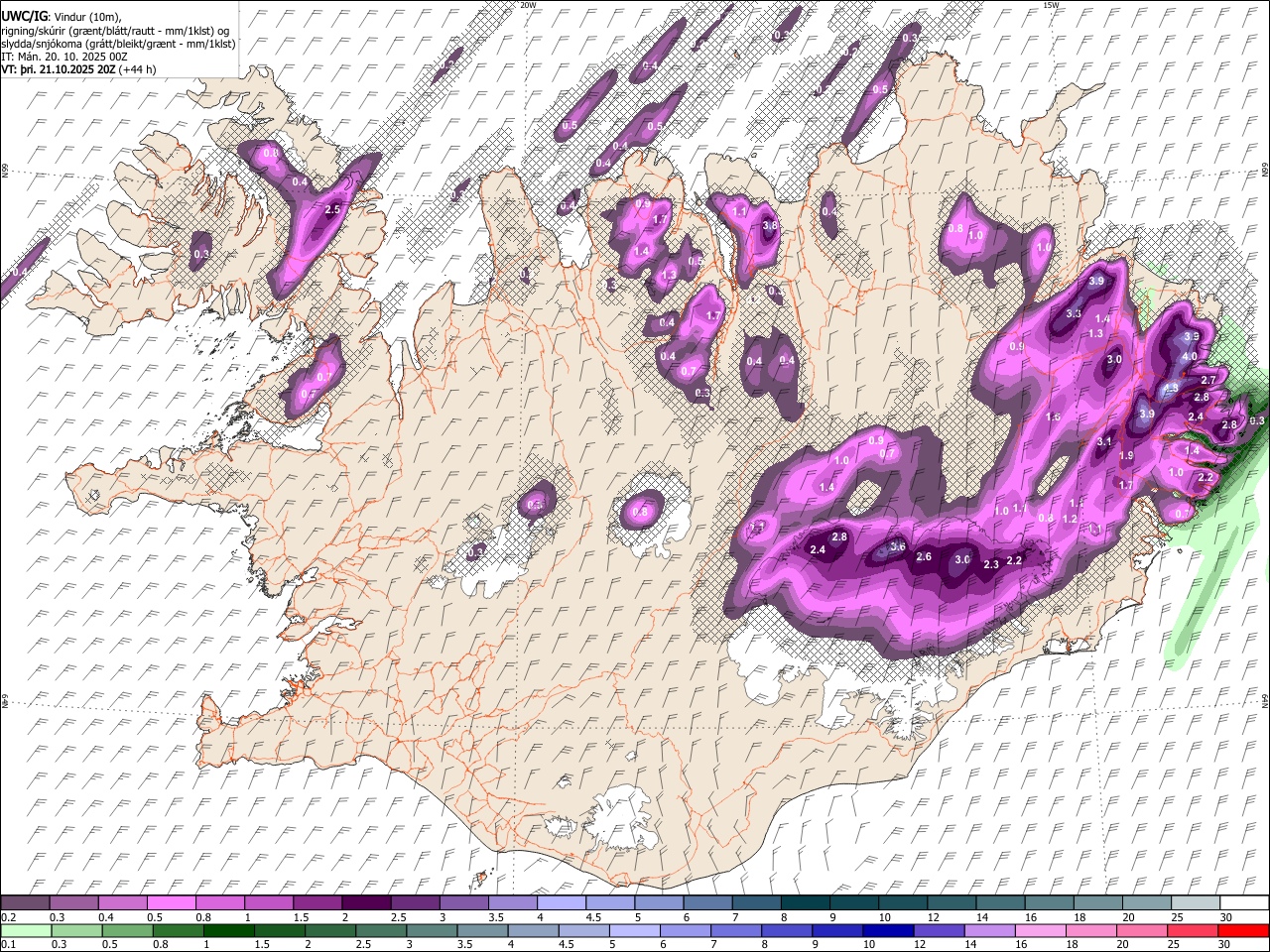1270x952 pixels.
Task: Click the 'rigning/skúrir' description line
Action: [117, 30]
